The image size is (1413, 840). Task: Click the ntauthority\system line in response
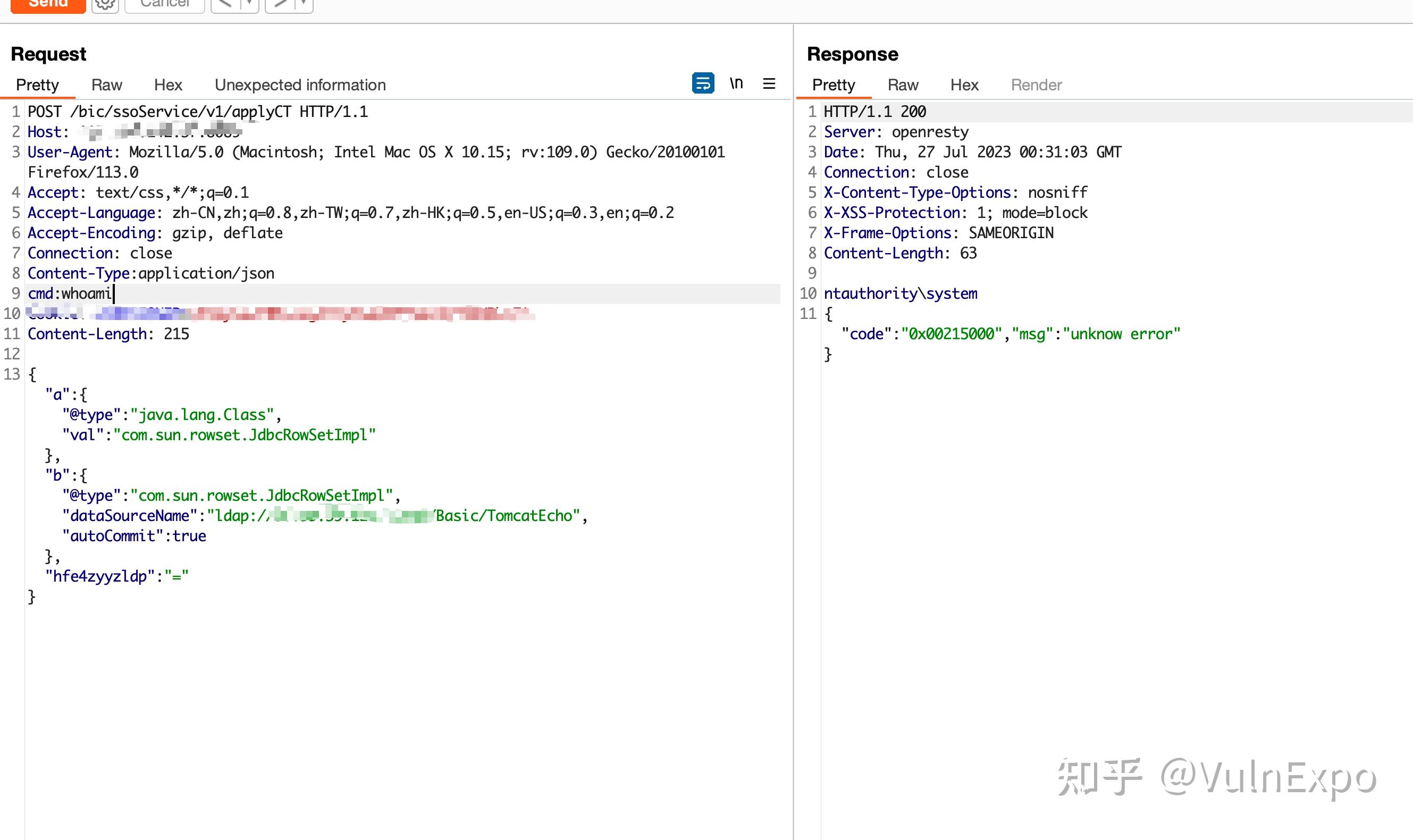901,294
